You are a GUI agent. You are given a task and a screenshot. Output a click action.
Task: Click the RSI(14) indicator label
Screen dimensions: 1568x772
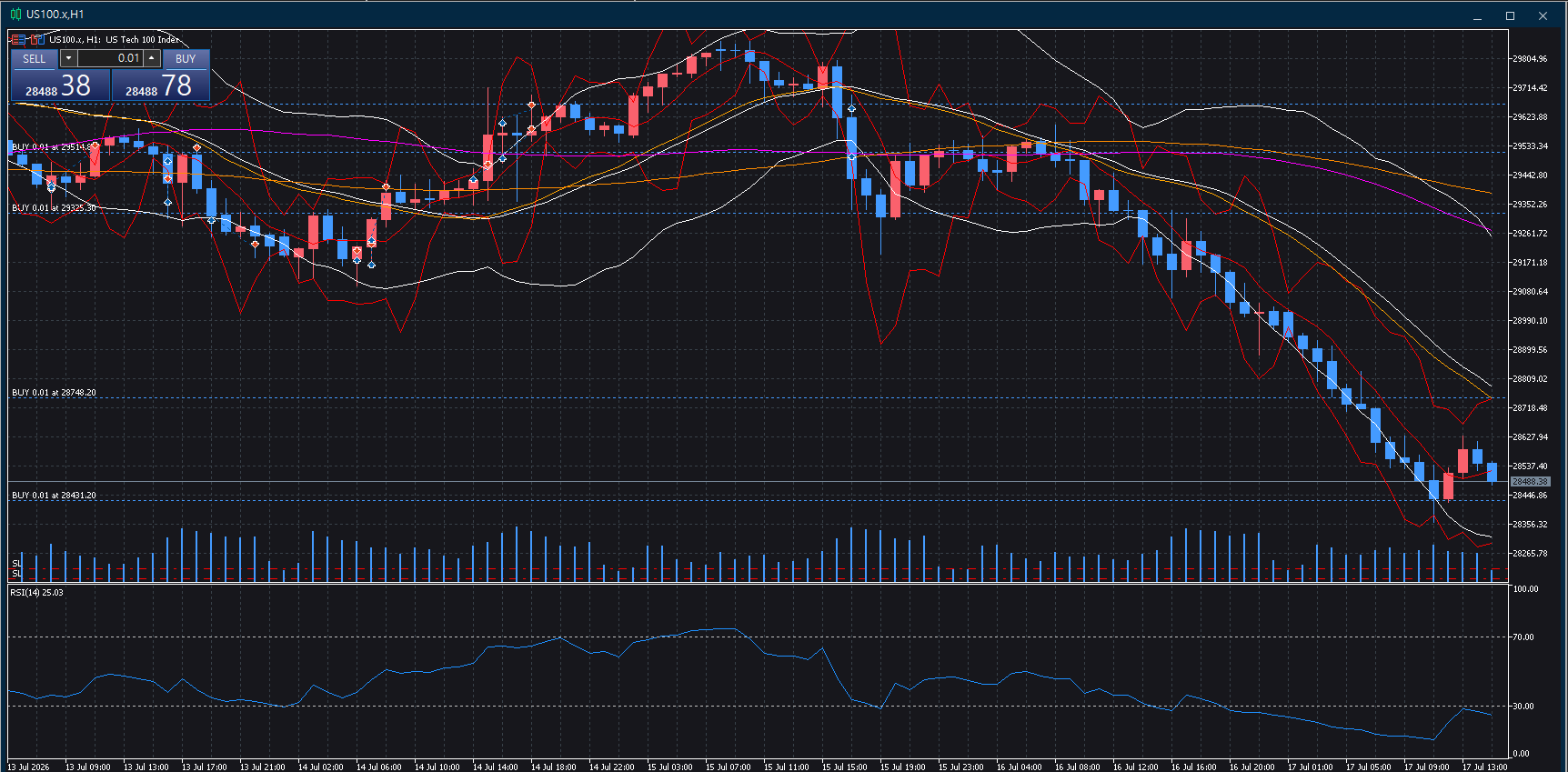(36, 593)
